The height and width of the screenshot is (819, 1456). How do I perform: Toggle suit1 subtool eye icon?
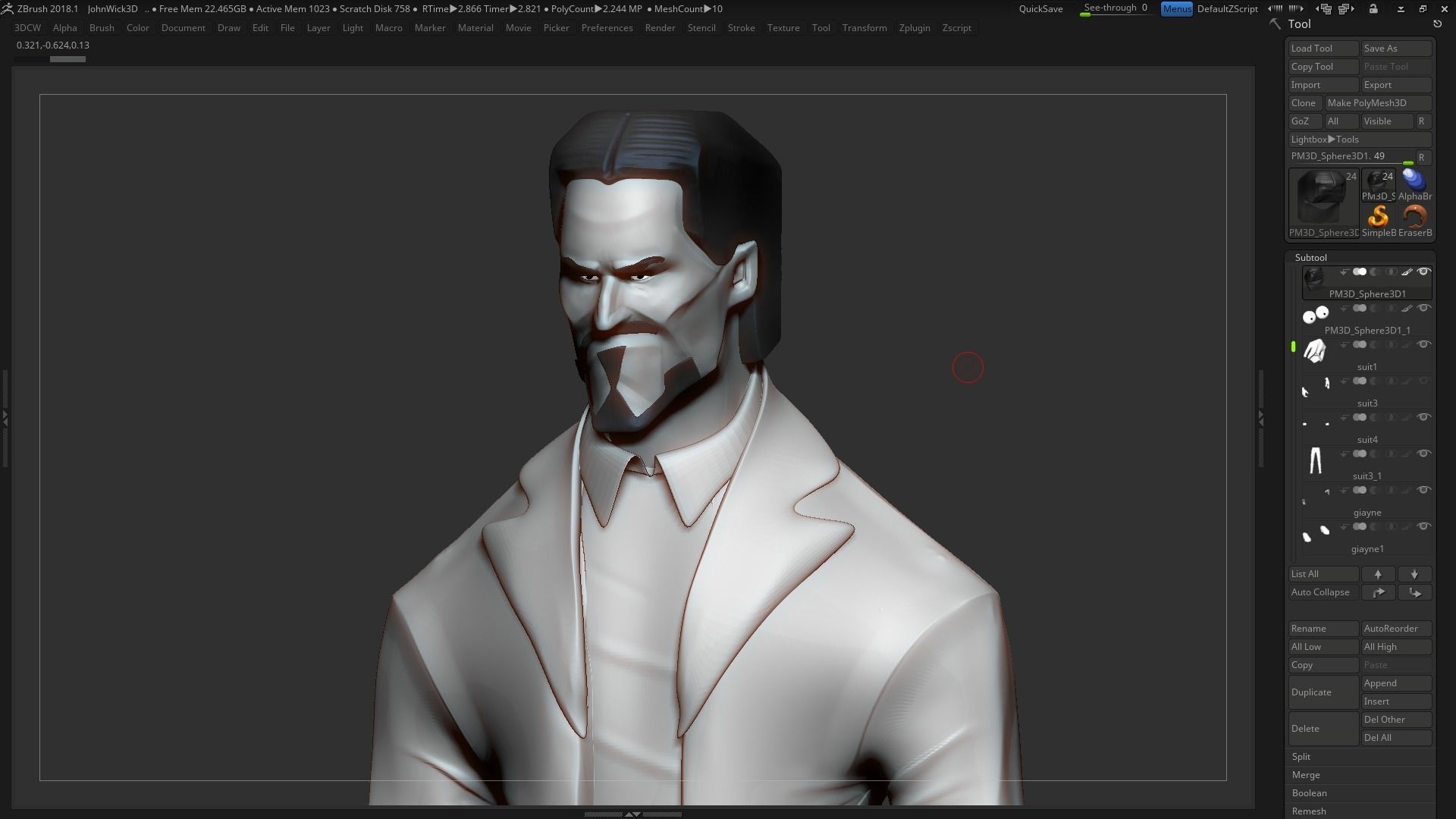[1423, 344]
